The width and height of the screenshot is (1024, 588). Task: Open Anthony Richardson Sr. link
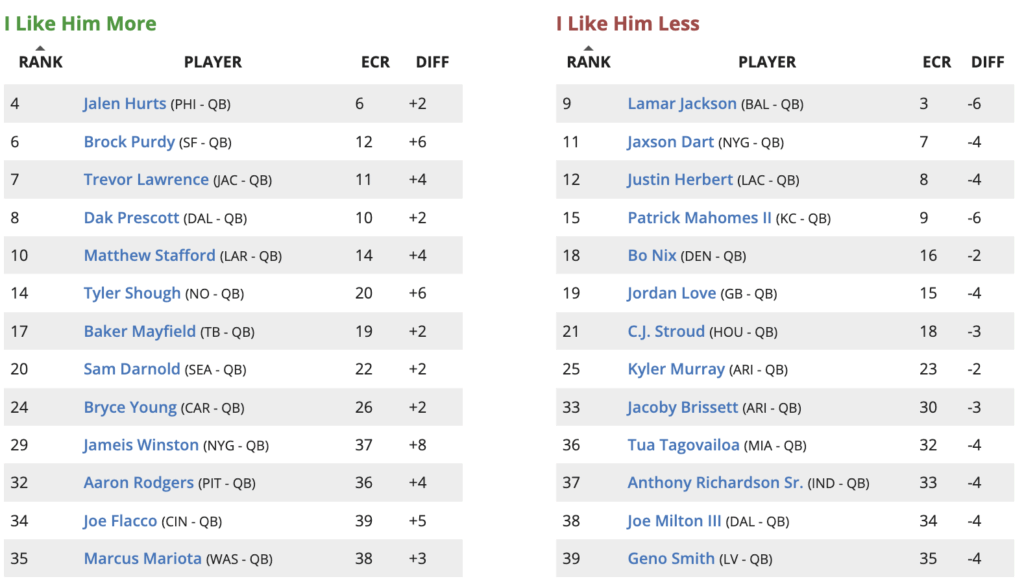715,483
